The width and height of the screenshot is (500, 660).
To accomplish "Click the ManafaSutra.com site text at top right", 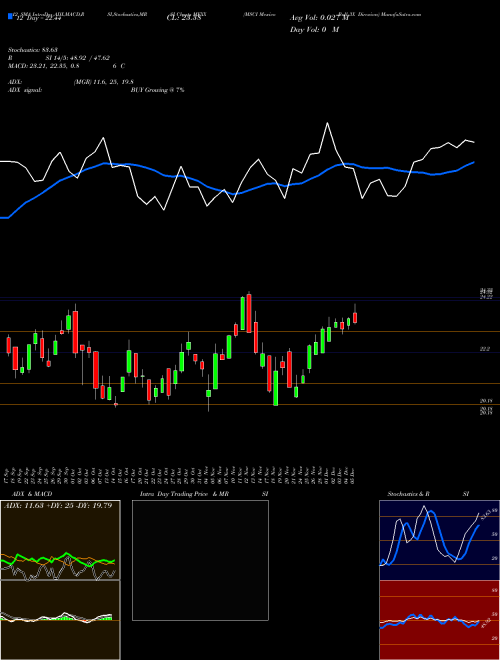I will pyautogui.click(x=401, y=14).
